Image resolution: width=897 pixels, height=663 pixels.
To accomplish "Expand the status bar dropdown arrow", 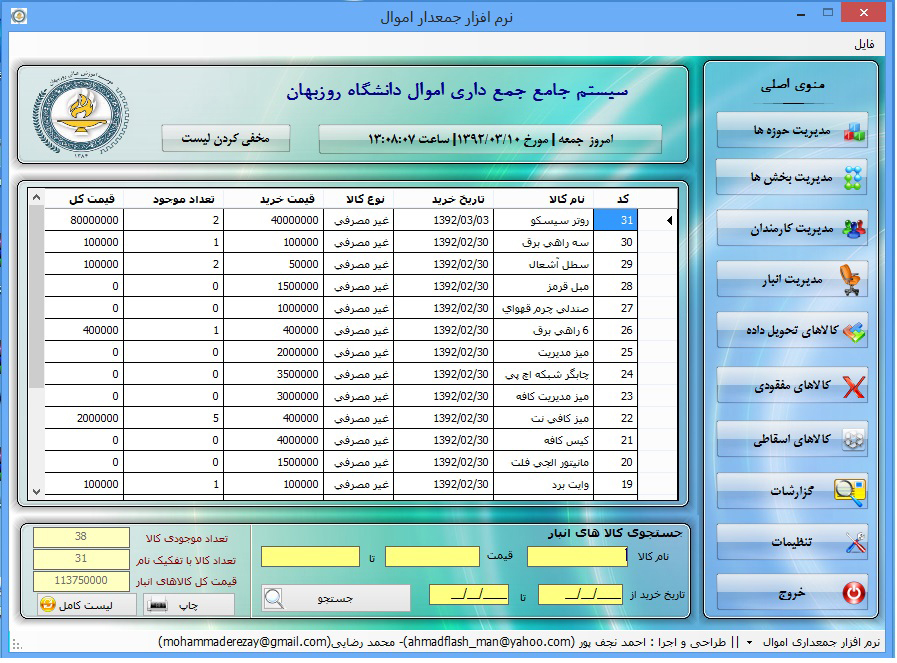I will (748, 642).
